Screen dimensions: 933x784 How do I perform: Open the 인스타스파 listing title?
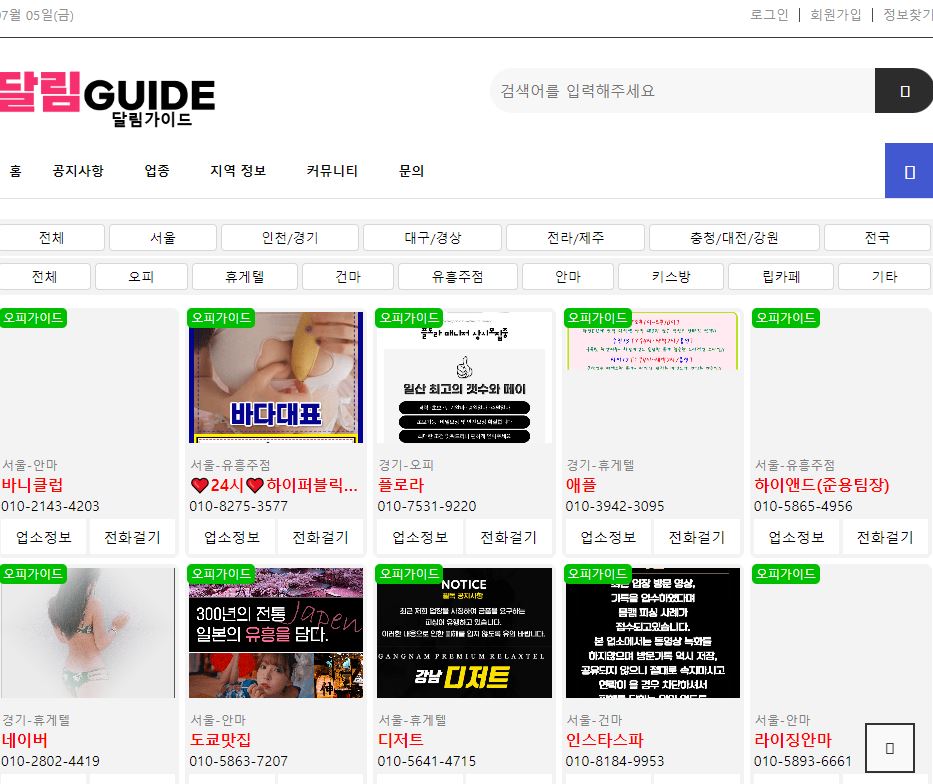(605, 740)
